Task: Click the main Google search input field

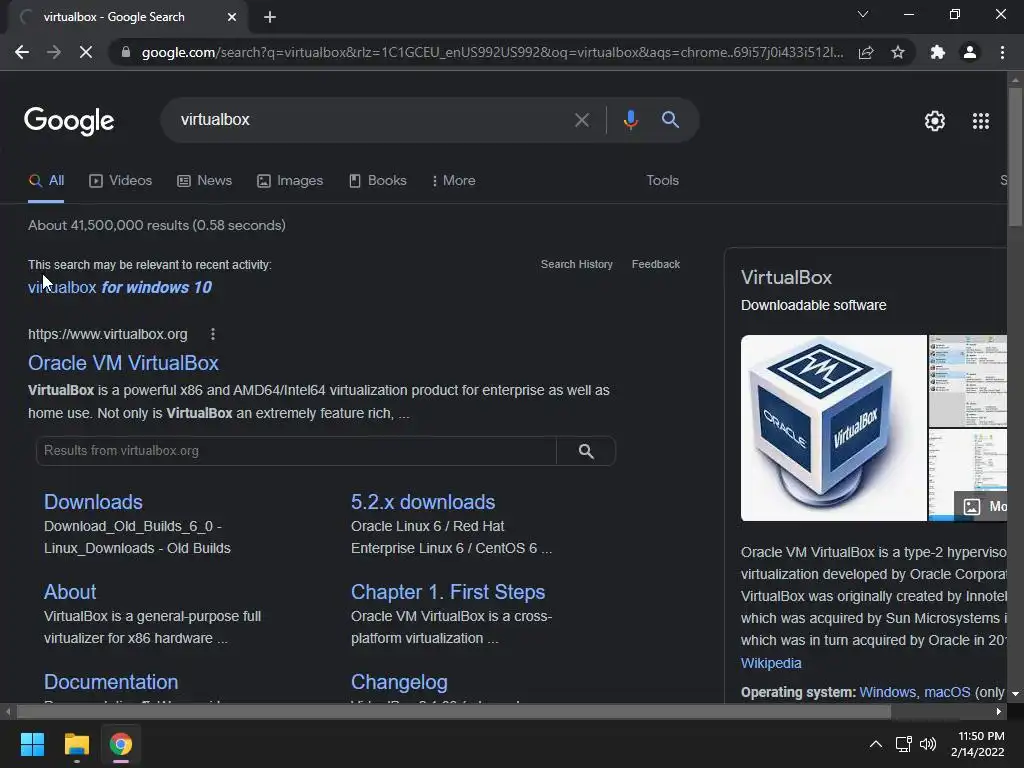Action: point(372,120)
